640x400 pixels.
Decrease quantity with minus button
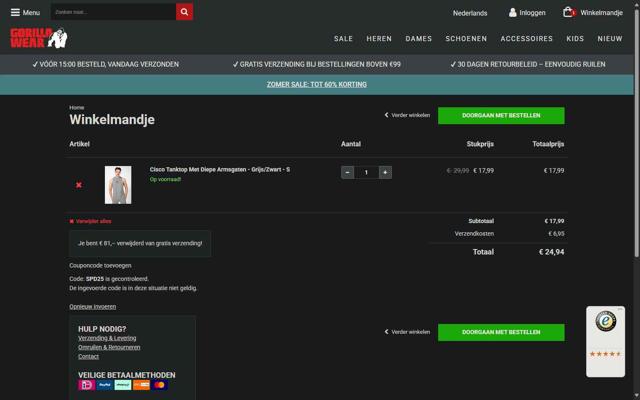pos(347,172)
